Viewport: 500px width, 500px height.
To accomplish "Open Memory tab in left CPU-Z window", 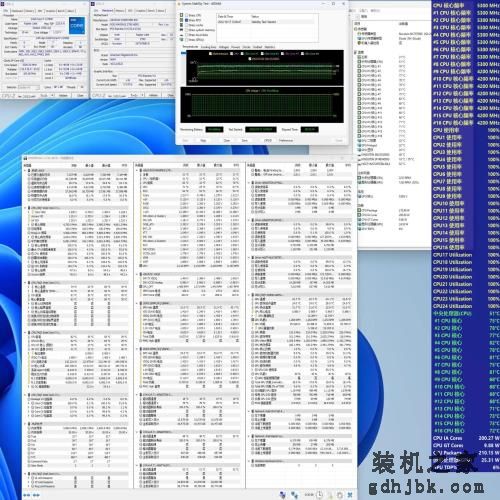I will (29, 11).
